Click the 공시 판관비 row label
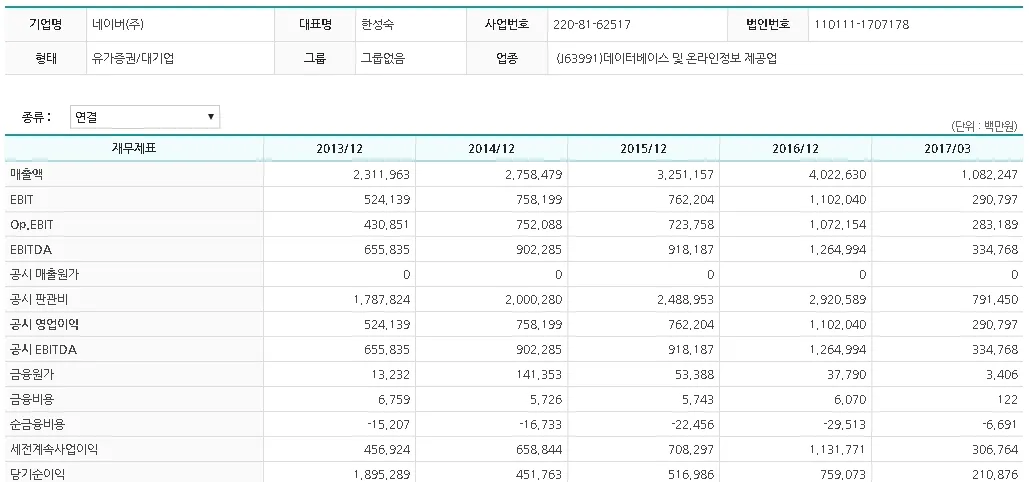 [x=39, y=299]
